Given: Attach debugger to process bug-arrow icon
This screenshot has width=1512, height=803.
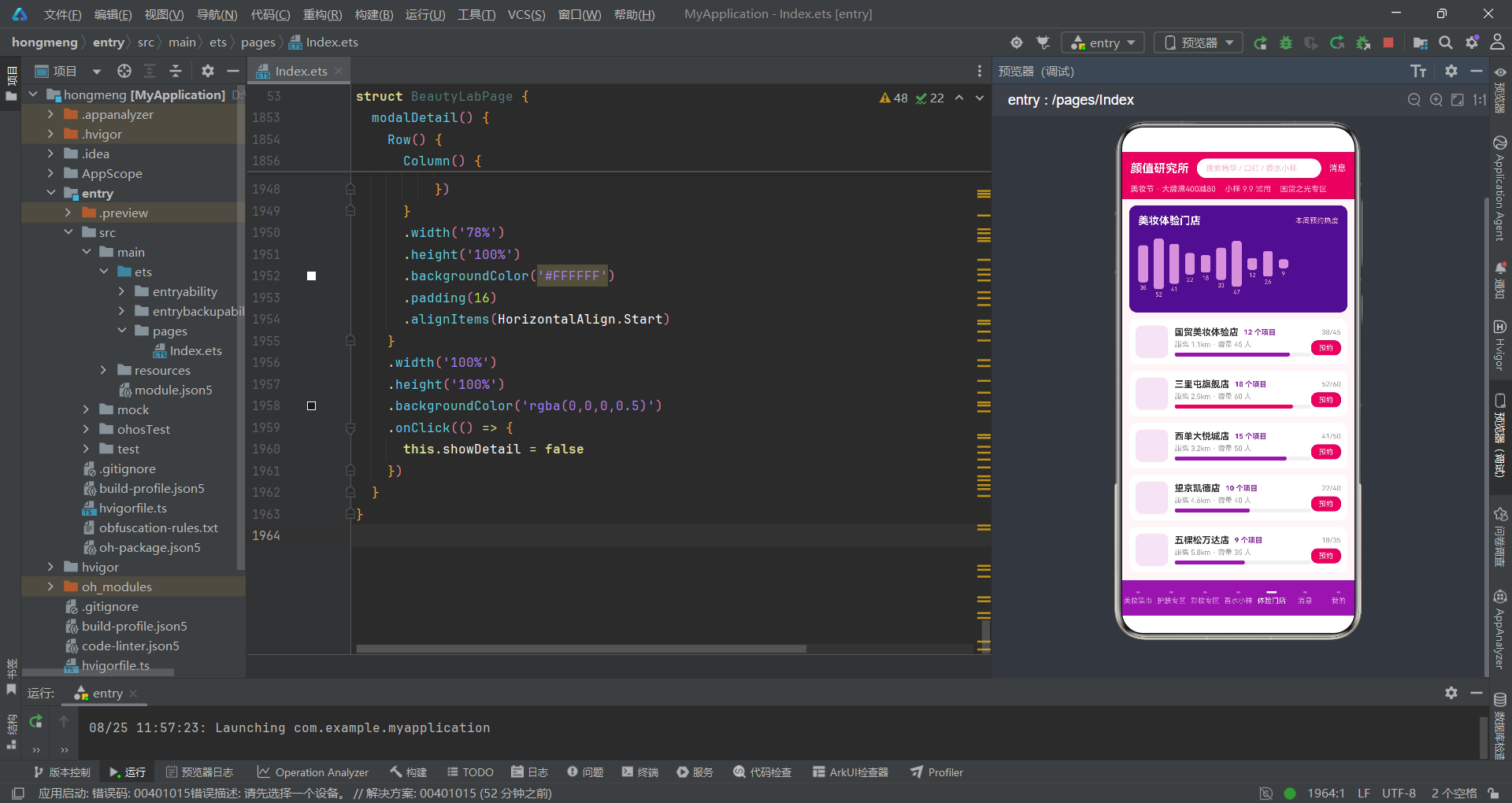Looking at the screenshot, I should [1363, 43].
